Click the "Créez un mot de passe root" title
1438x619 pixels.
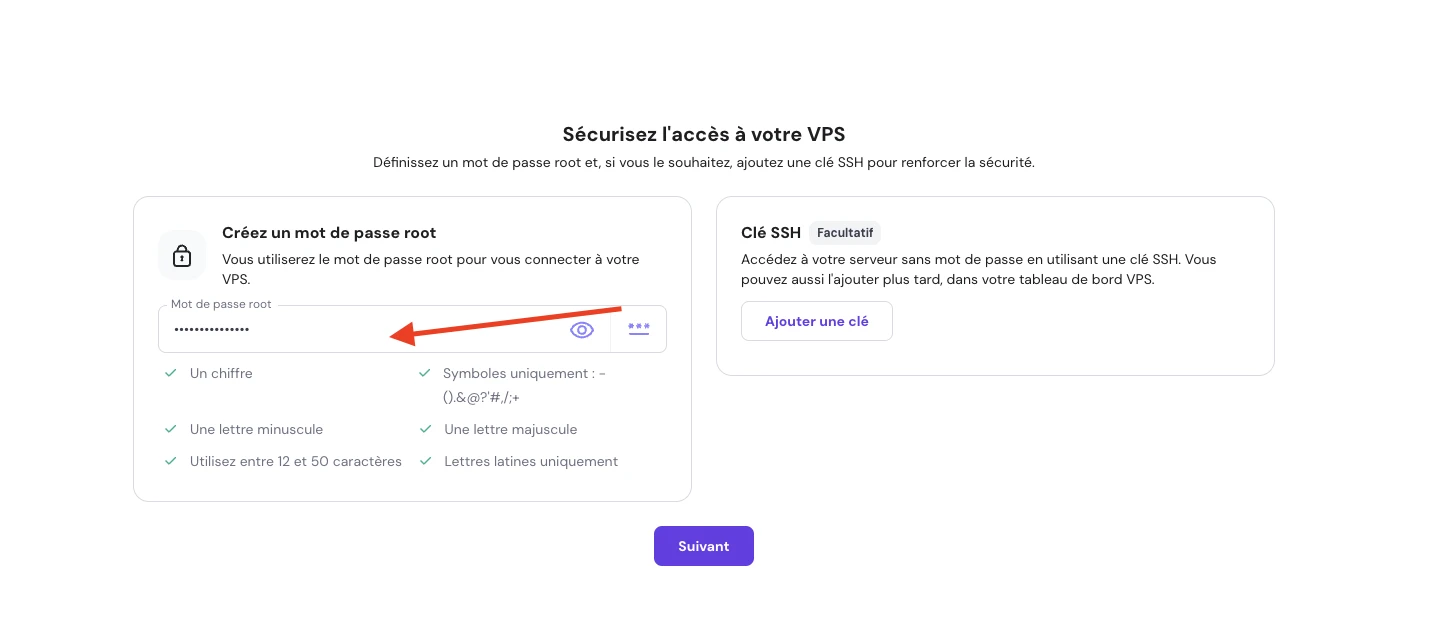click(x=329, y=233)
